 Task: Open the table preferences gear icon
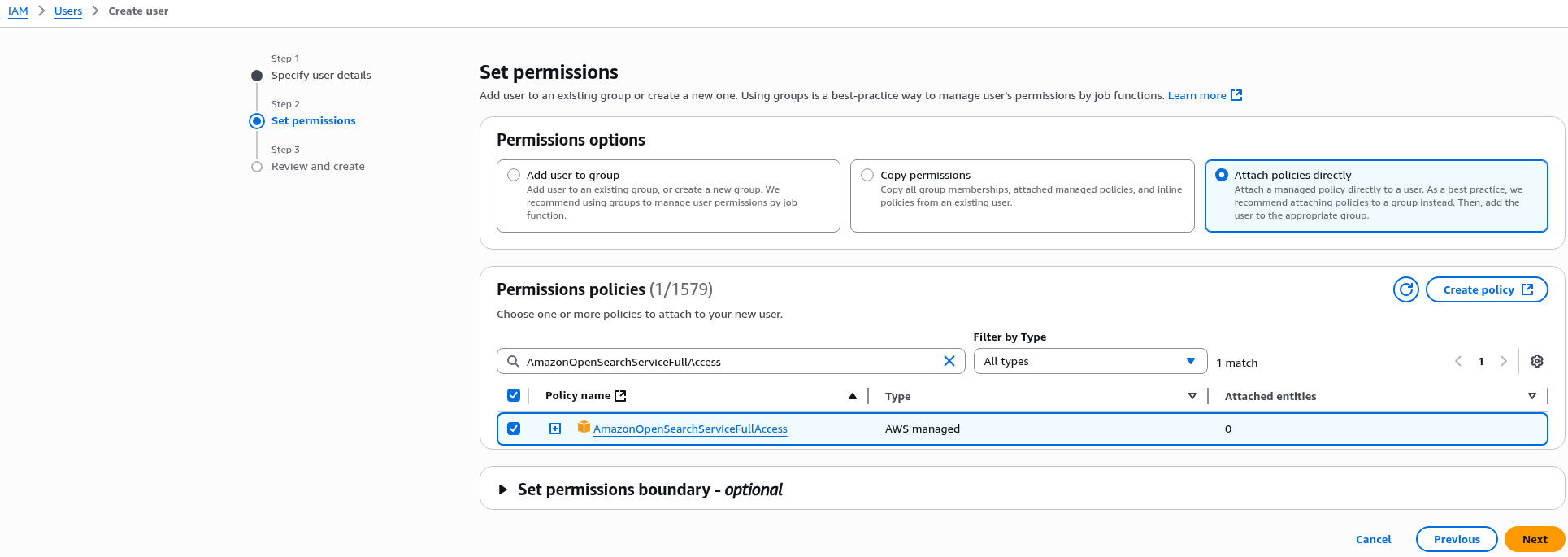coord(1536,361)
